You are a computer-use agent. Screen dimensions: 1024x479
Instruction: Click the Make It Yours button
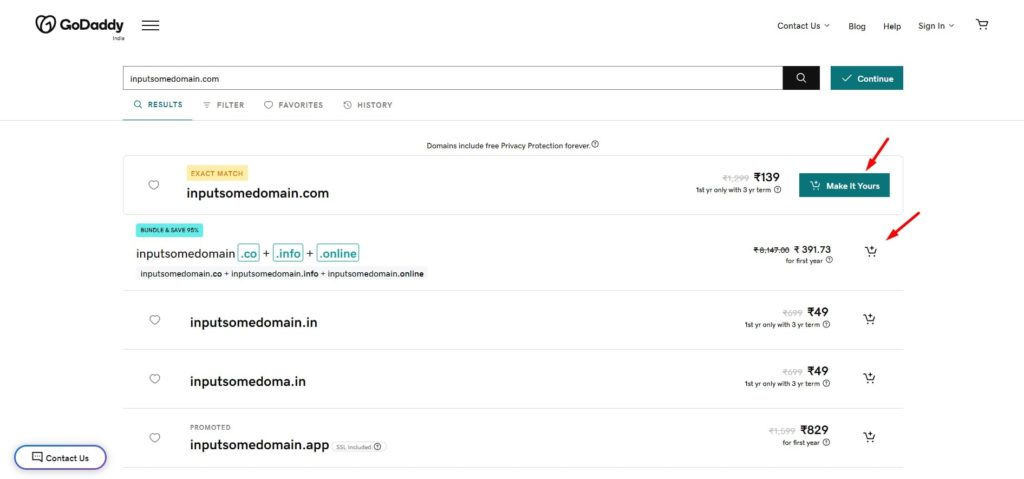click(x=844, y=185)
